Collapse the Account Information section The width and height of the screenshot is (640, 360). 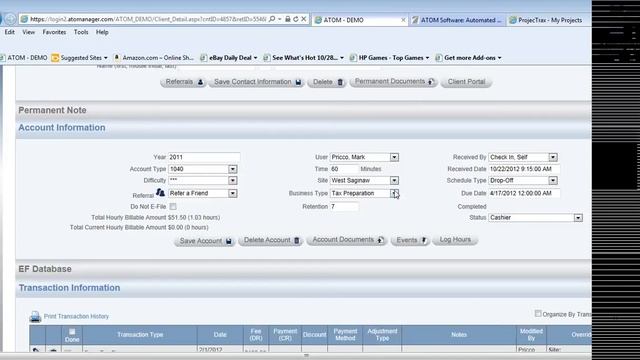coord(62,128)
